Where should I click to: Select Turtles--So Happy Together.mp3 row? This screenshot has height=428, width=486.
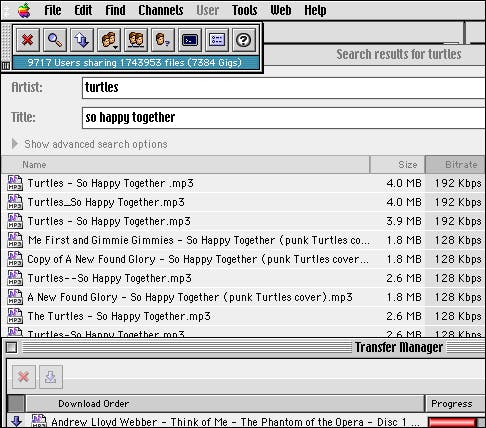(243, 278)
